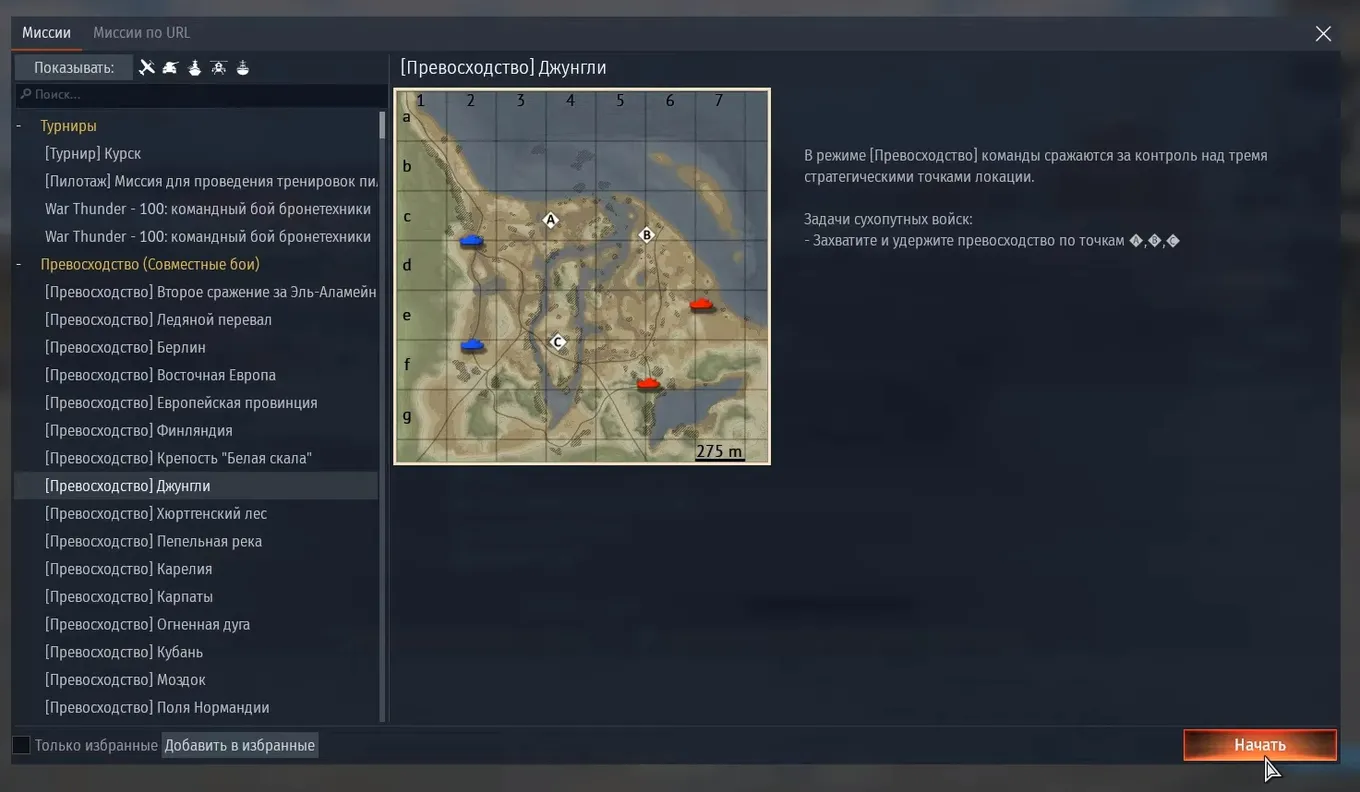Select '[Превосходство] Ледяной перевал' mission
The width and height of the screenshot is (1360, 792).
196,320
